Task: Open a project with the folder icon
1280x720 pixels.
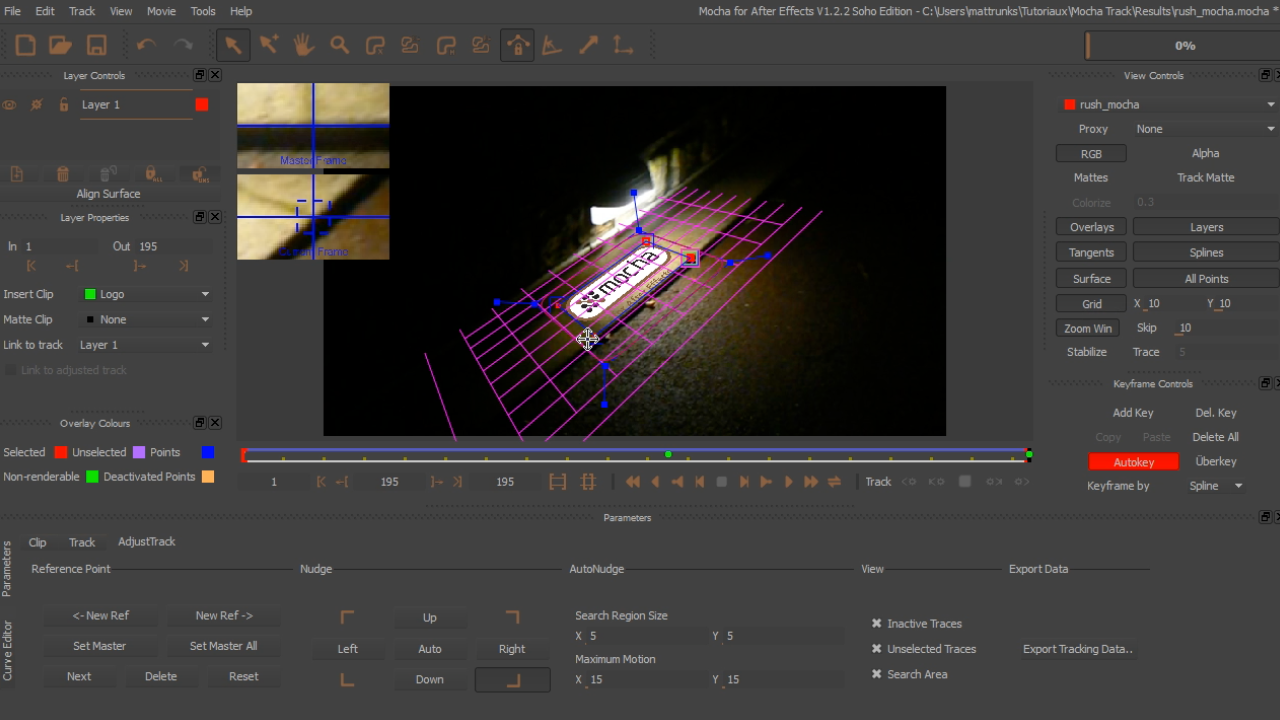Action: coord(60,45)
